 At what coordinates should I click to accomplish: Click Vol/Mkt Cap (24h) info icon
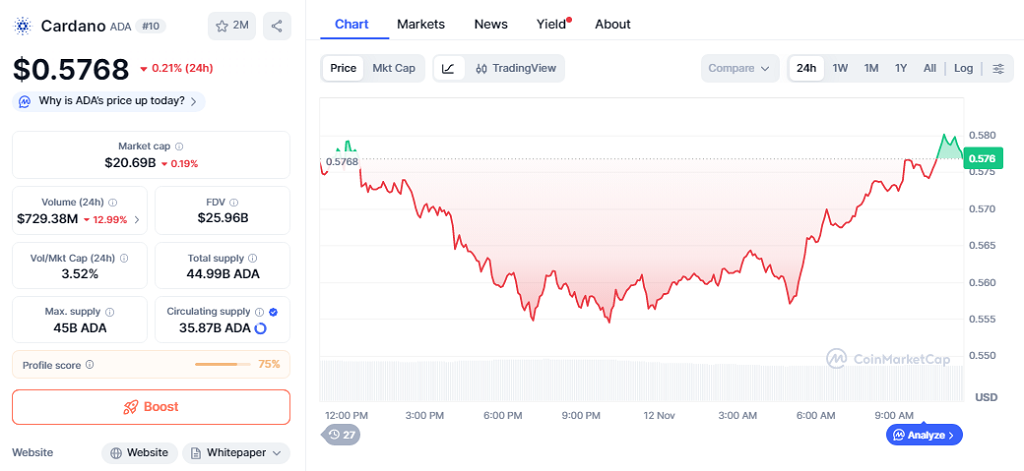[x=124, y=258]
